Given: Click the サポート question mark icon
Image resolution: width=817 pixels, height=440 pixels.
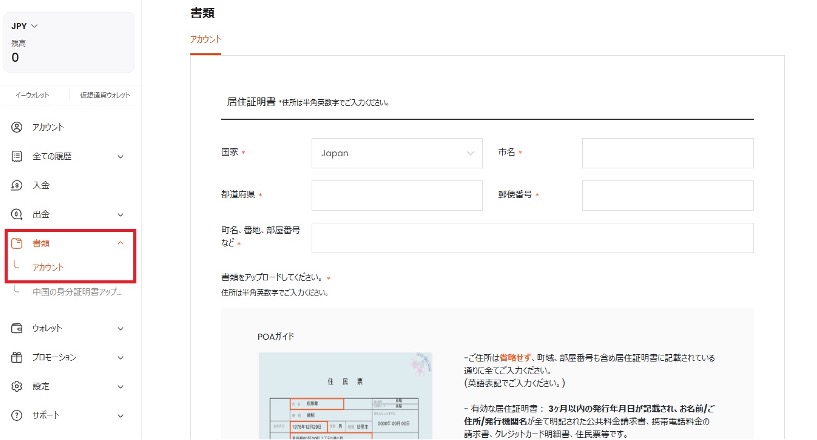Looking at the screenshot, I should click(x=16, y=415).
